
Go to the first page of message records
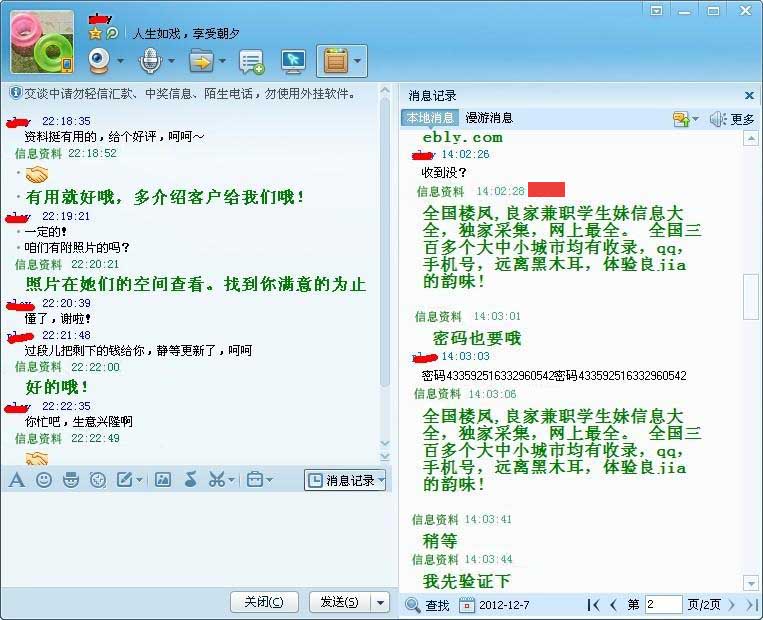594,605
